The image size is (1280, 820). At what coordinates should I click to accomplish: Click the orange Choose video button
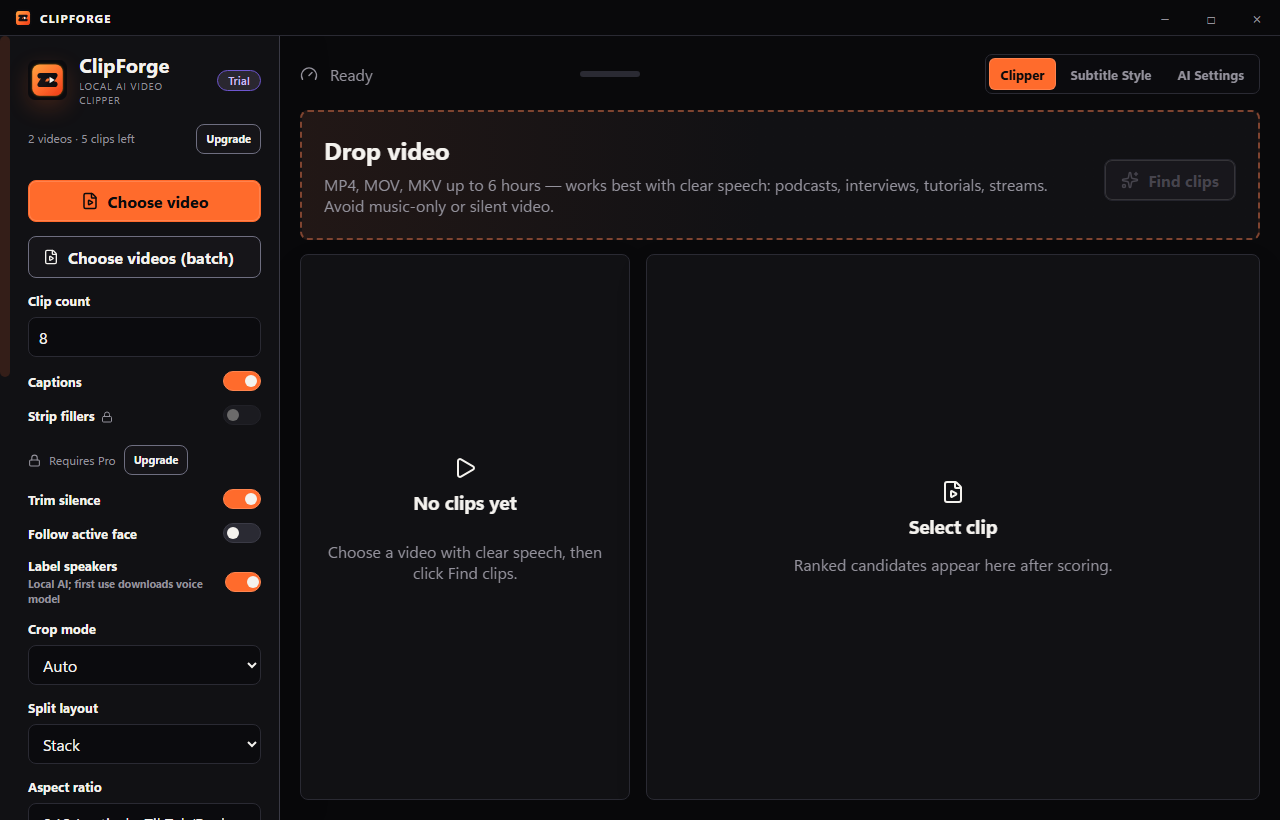coord(144,201)
